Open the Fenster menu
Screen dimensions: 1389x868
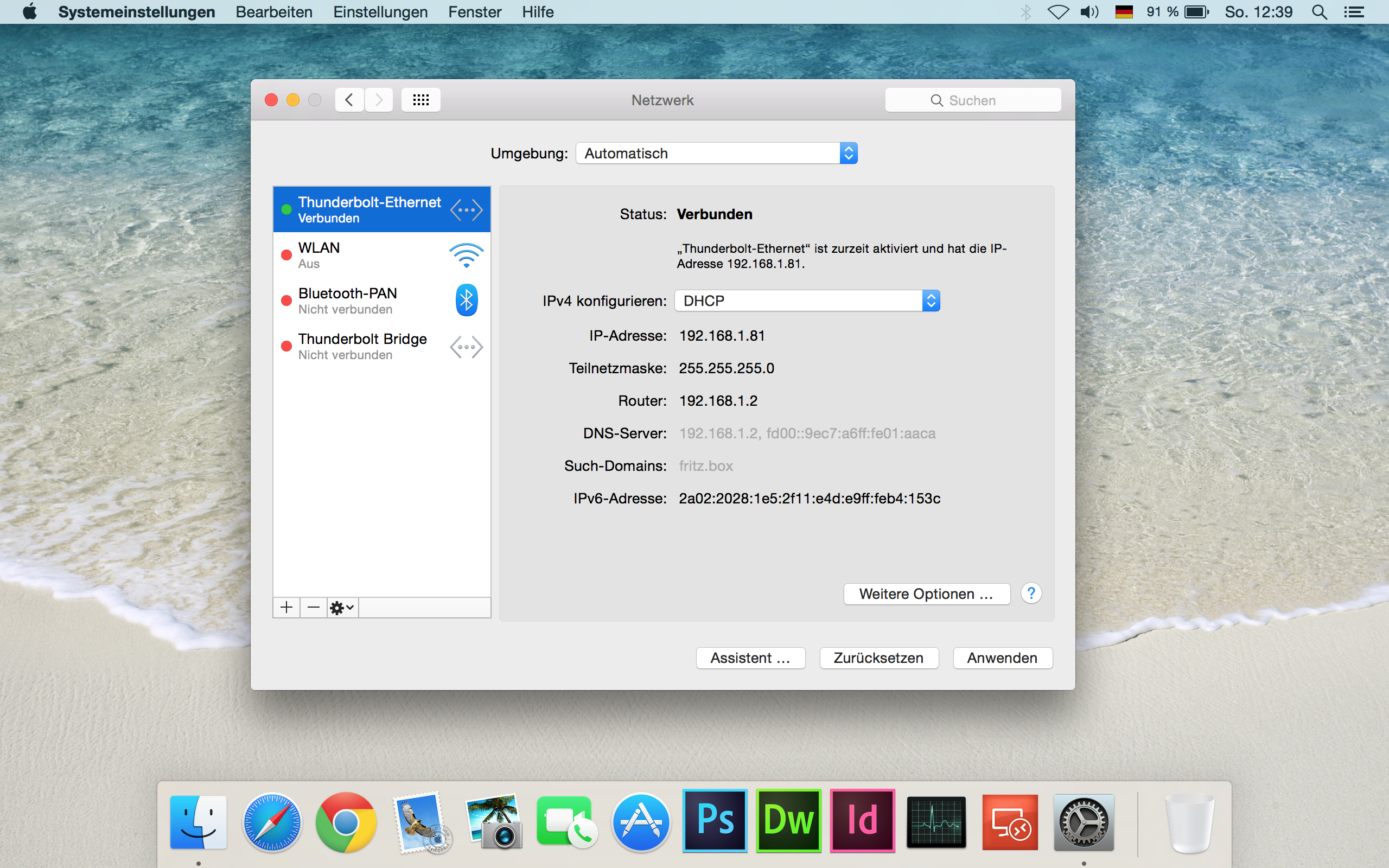pos(475,12)
